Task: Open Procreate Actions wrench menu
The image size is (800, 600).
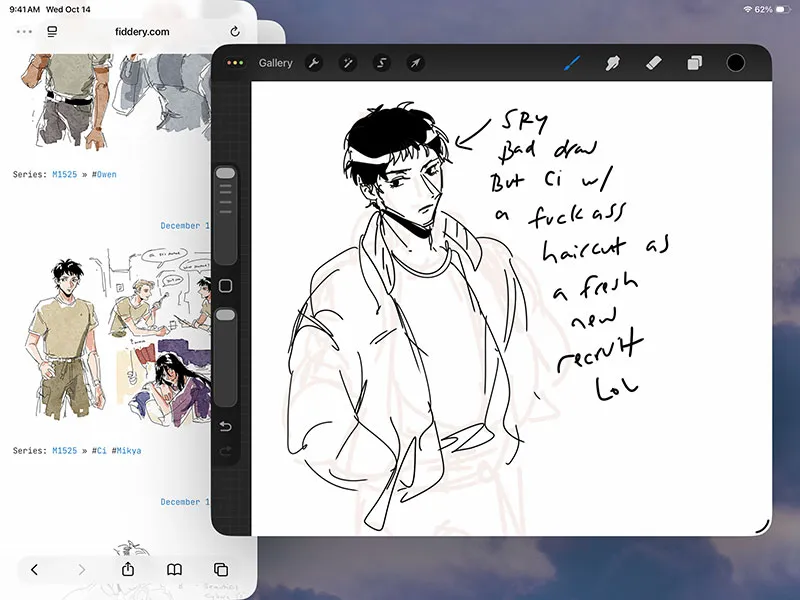Action: 314,63
